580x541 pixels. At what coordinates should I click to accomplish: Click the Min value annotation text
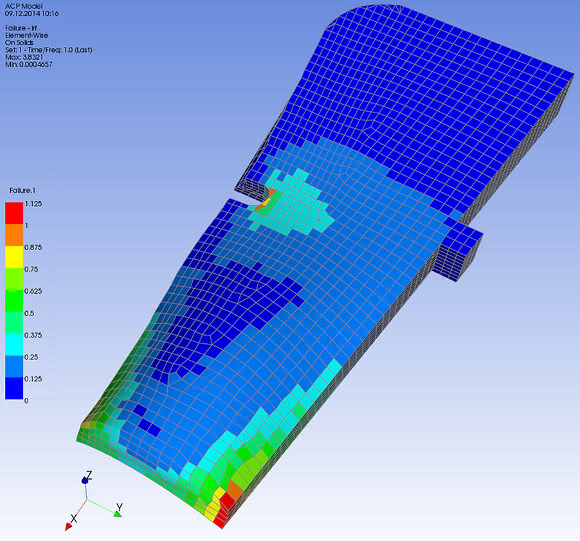(x=28, y=64)
